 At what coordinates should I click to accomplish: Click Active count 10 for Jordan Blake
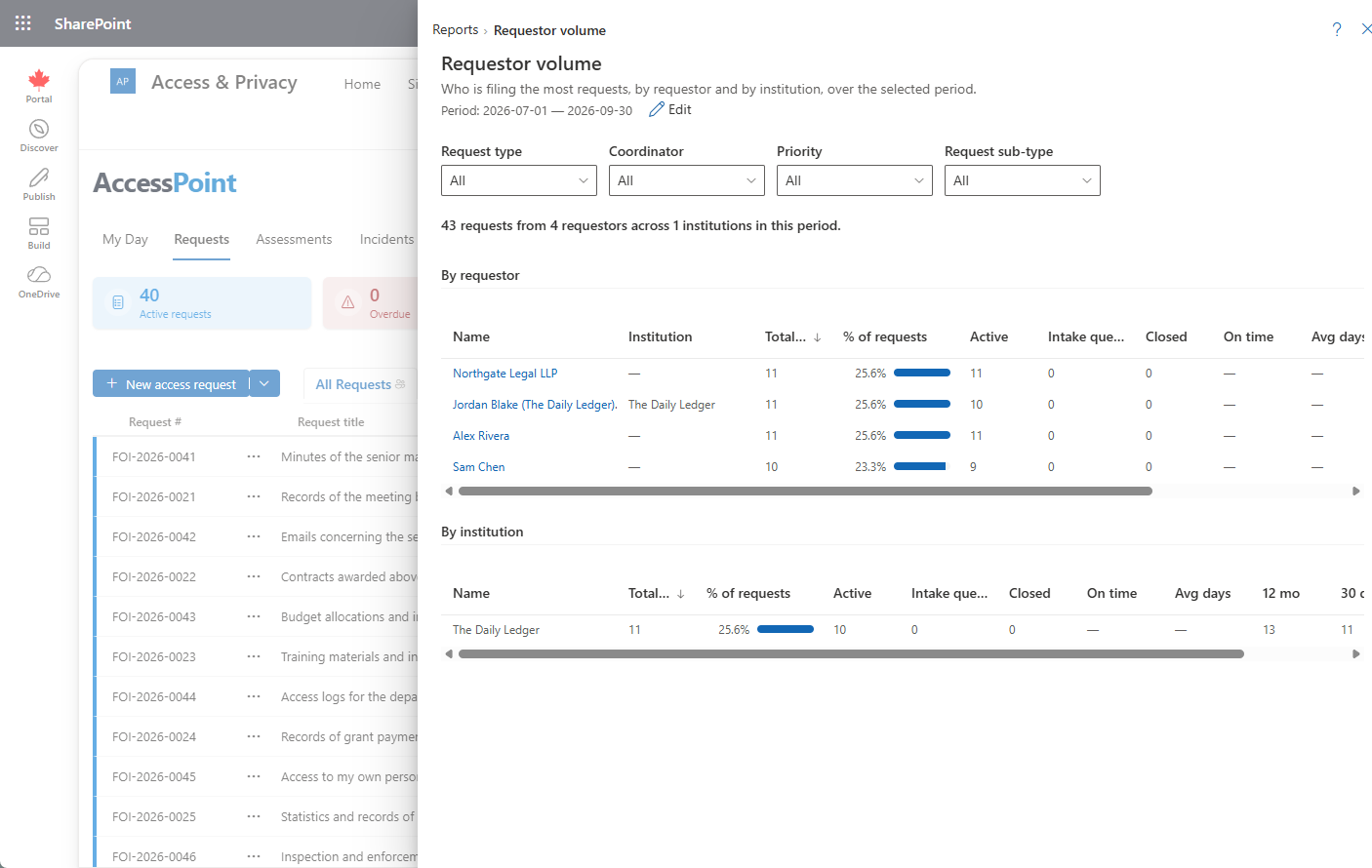[x=976, y=405]
